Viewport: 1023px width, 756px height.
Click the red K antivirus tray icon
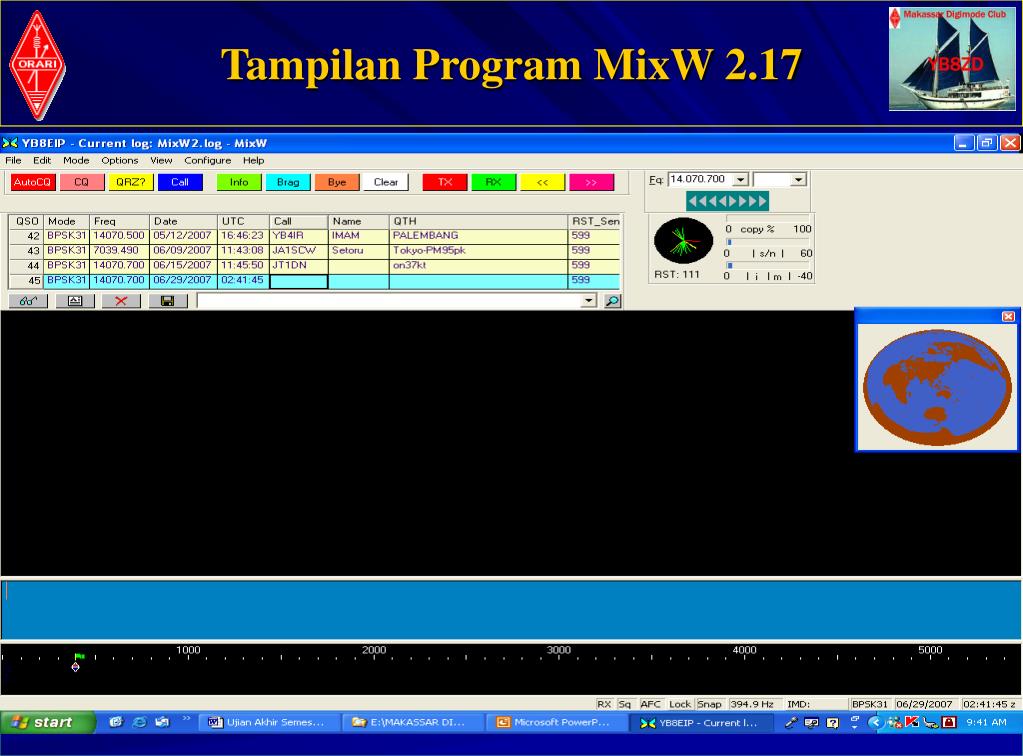pos(911,722)
